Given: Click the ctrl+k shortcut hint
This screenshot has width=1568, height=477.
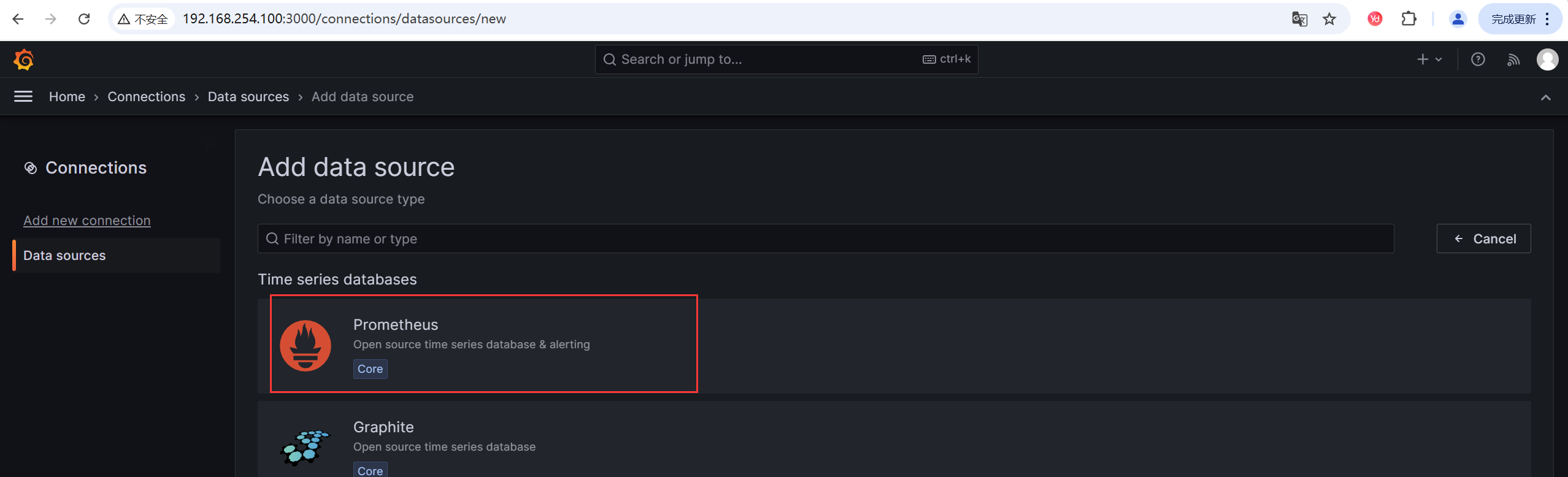Looking at the screenshot, I should pos(947,59).
